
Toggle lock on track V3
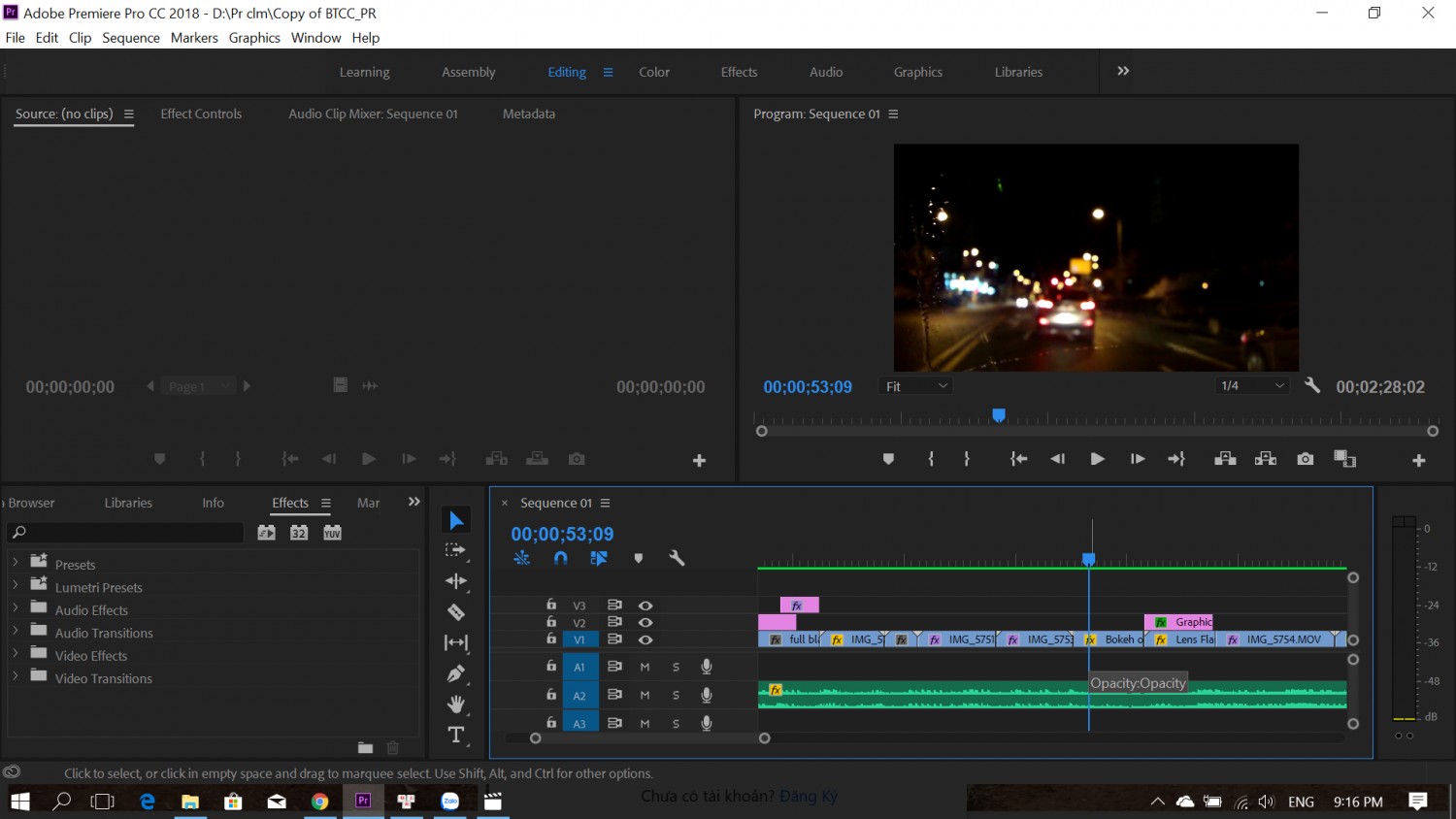point(551,605)
